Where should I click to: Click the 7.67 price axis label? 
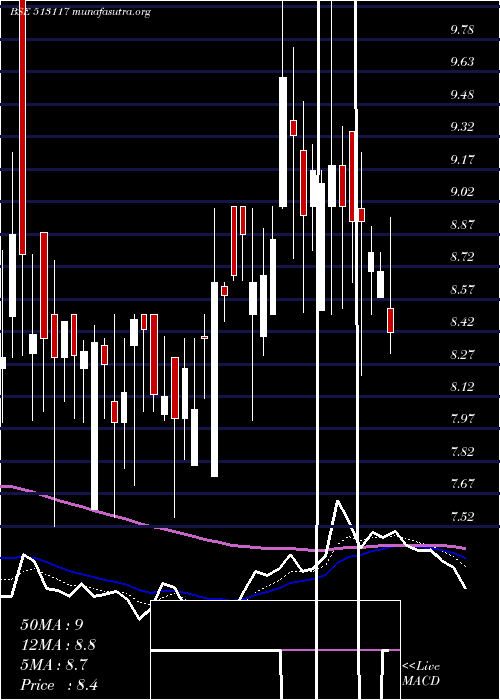[x=462, y=483]
